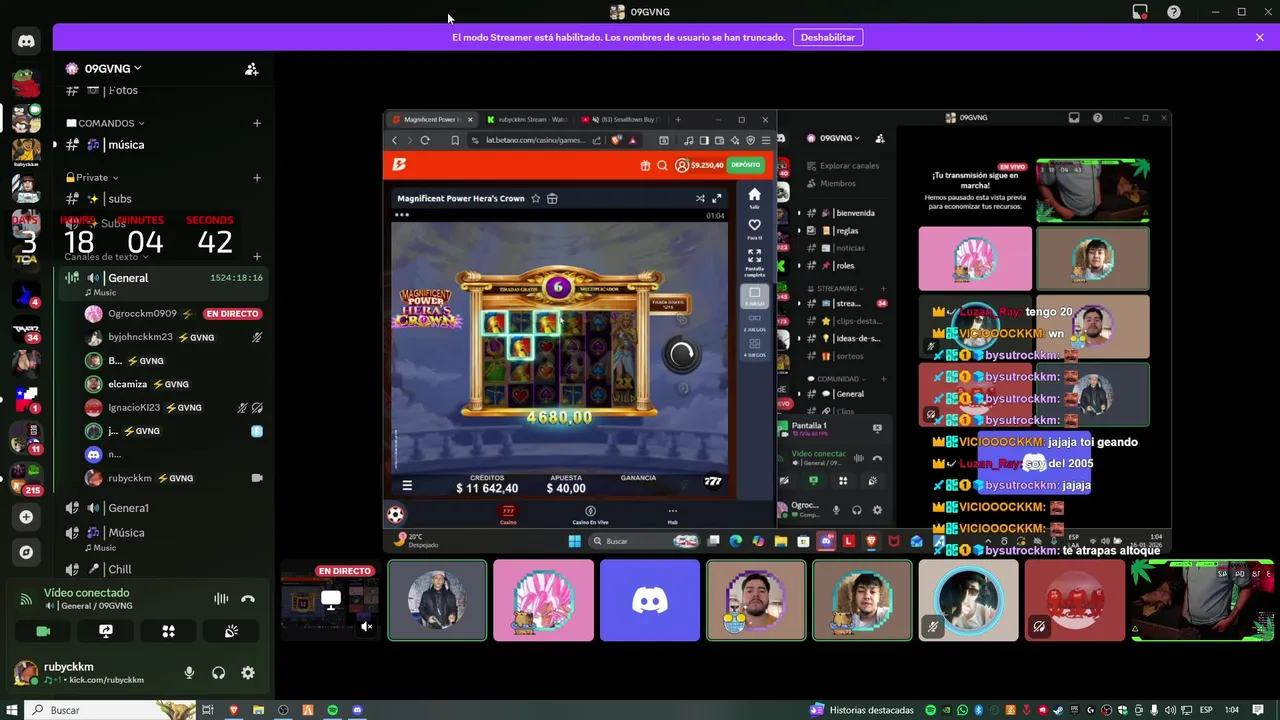Image resolution: width=1280 pixels, height=720 pixels.
Task: Select 2 JUEGOS layout in streamed Betano
Action: pos(755,321)
